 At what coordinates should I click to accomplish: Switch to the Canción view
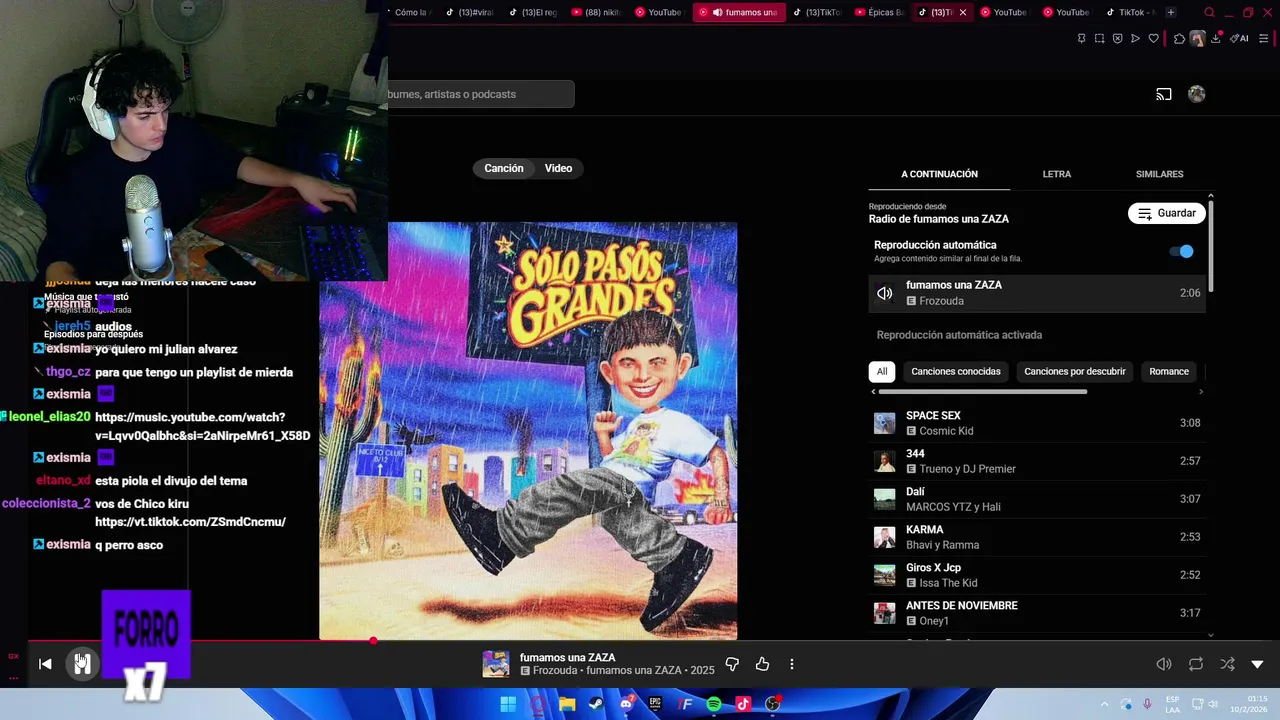click(x=504, y=168)
